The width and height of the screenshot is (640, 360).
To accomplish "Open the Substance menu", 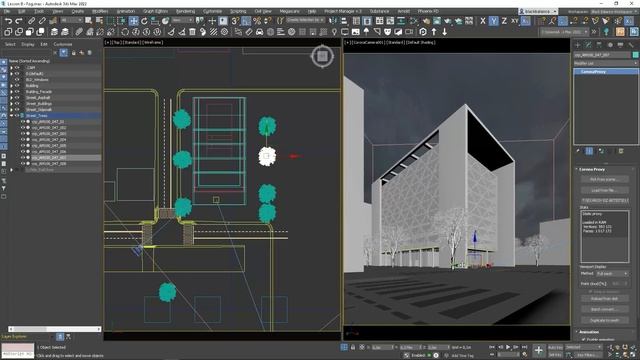I will (379, 11).
